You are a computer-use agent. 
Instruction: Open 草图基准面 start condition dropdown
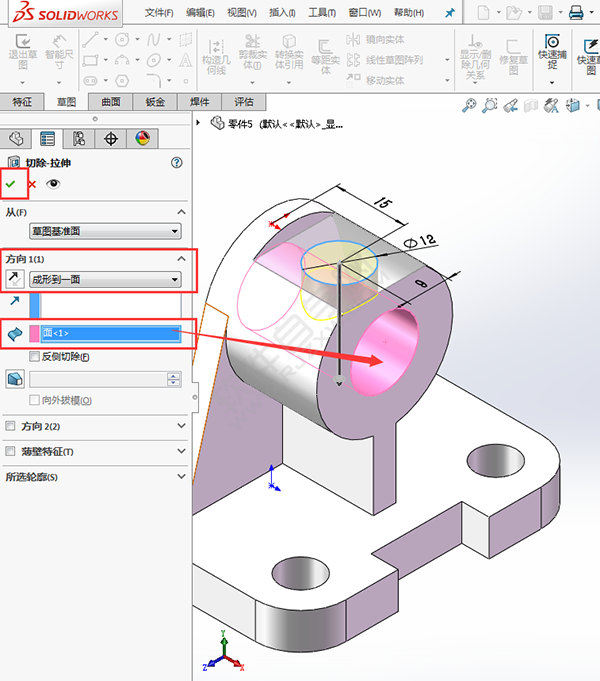click(105, 231)
